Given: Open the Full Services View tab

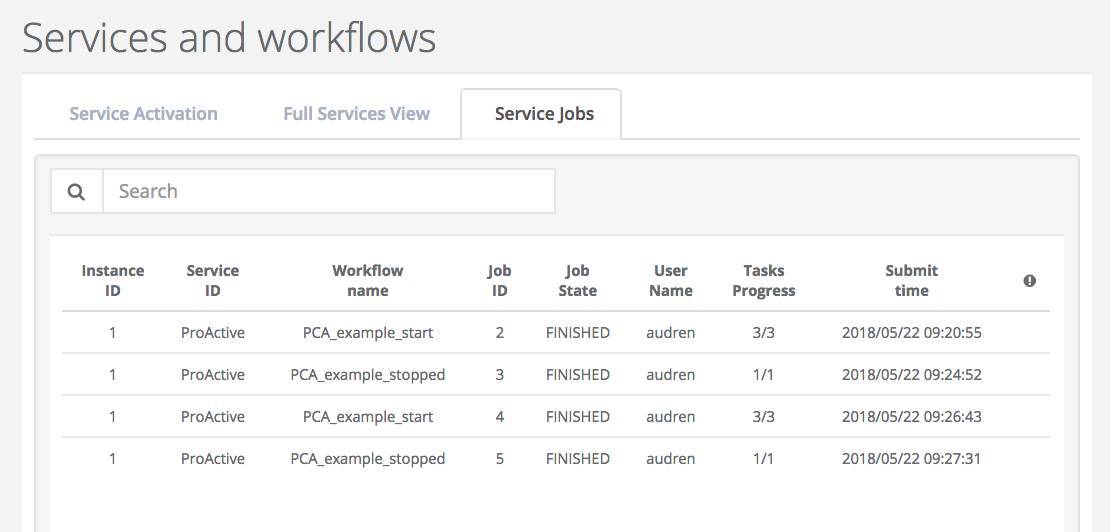Looking at the screenshot, I should pyautogui.click(x=357, y=114).
